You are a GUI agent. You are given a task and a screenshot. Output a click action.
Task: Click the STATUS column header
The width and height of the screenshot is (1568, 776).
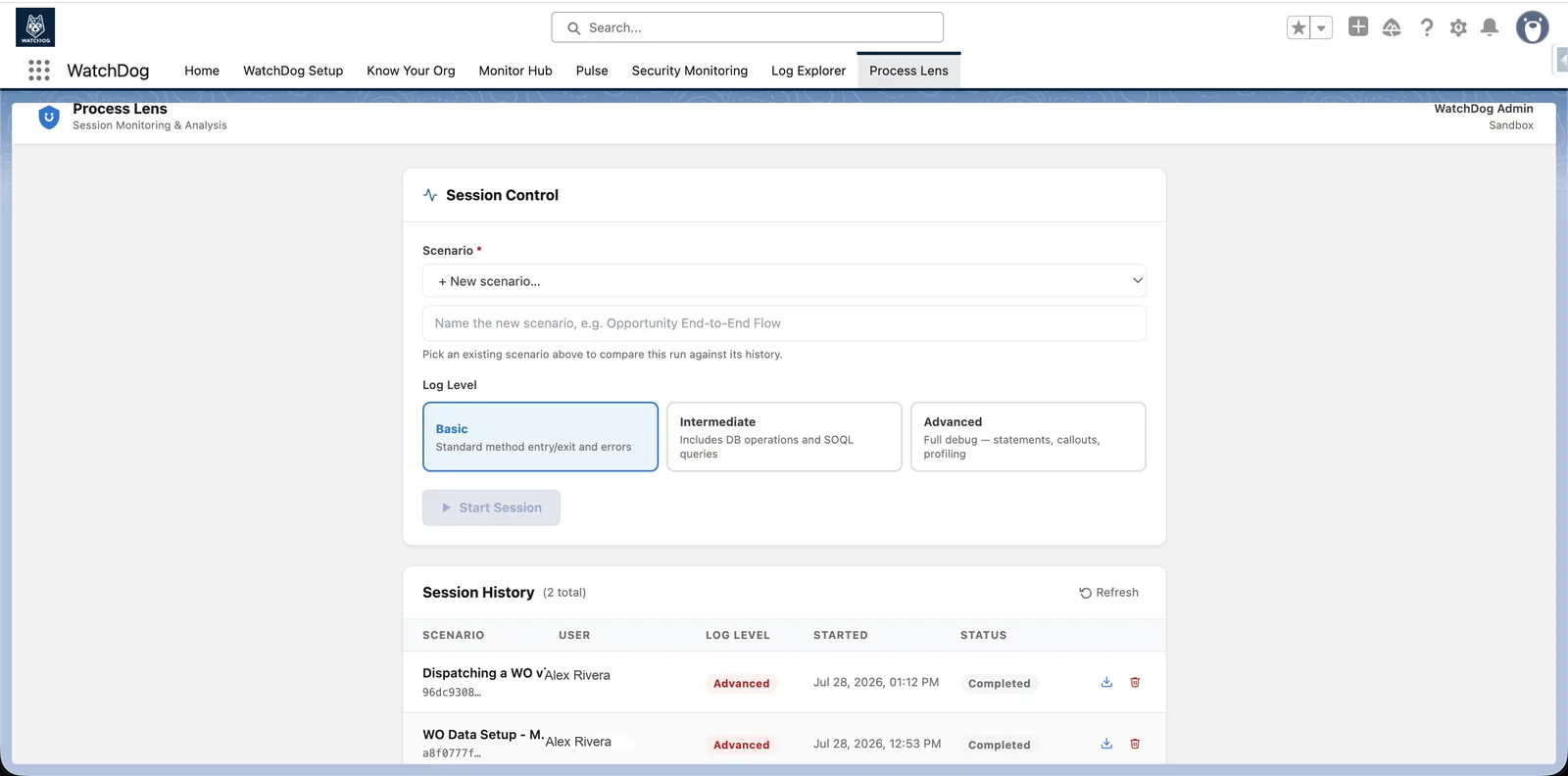point(983,635)
